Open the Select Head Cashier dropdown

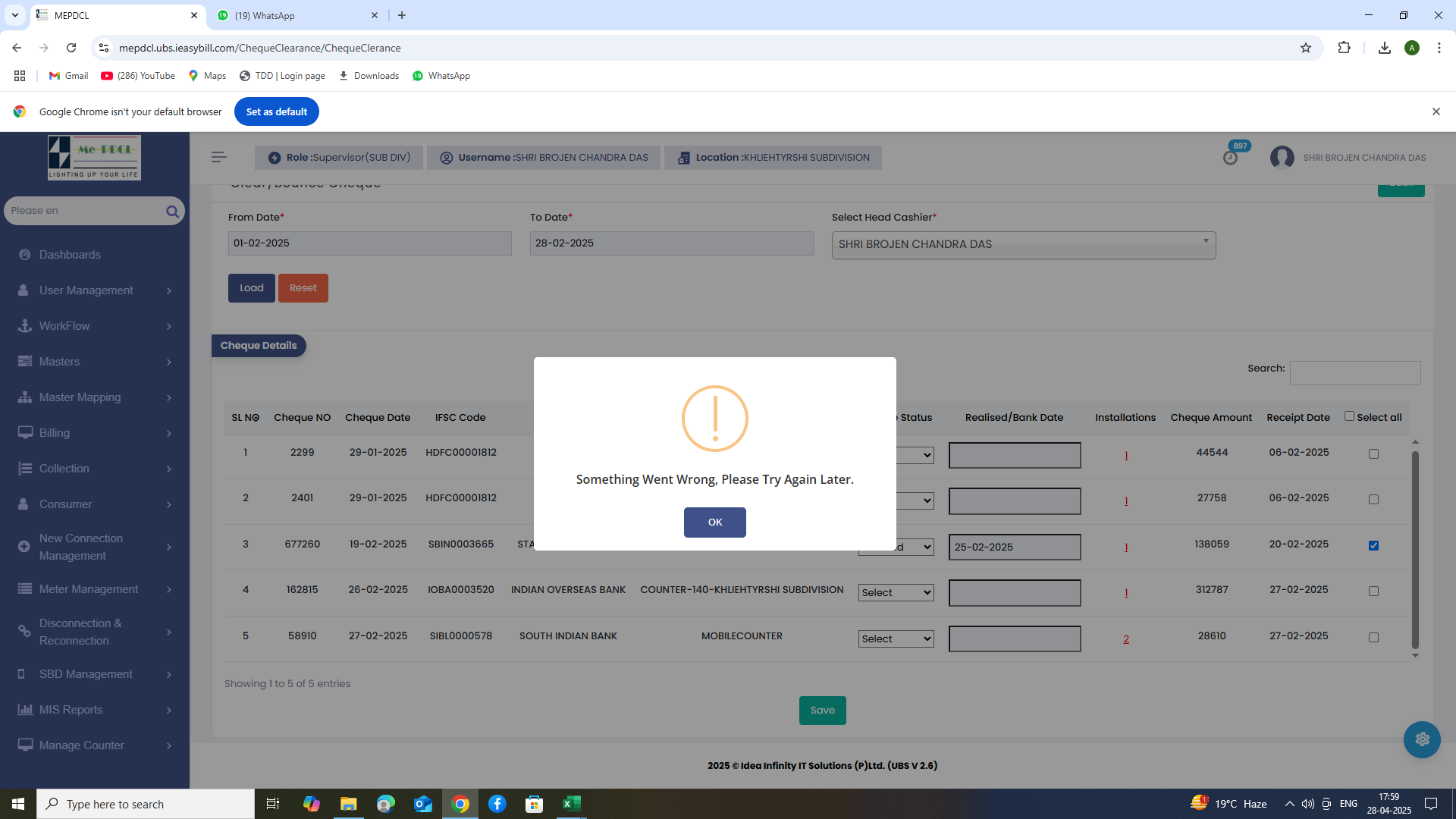pos(1023,245)
